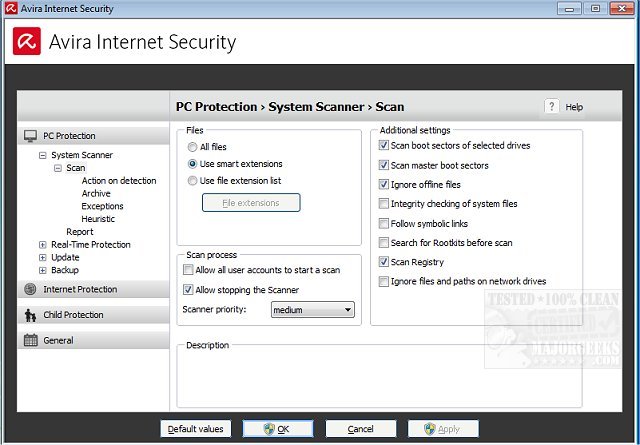Uncheck Allow stopping the Scanner
The image size is (640, 445).
click(x=188, y=290)
